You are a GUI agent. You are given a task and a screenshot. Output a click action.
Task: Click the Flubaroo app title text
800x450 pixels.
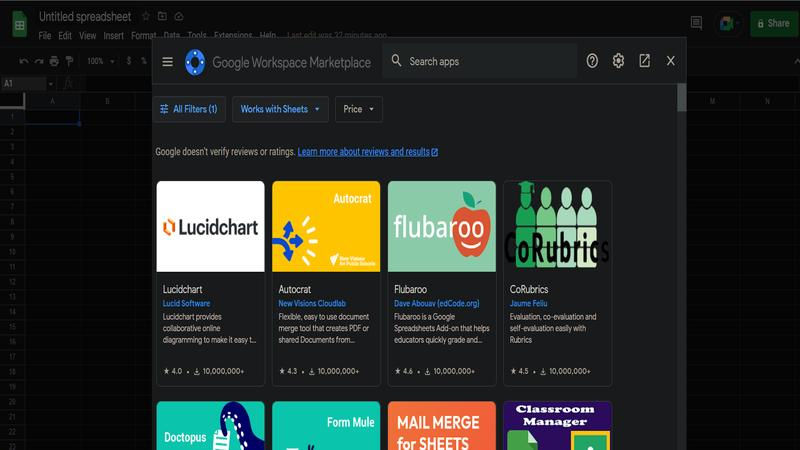click(x=410, y=289)
